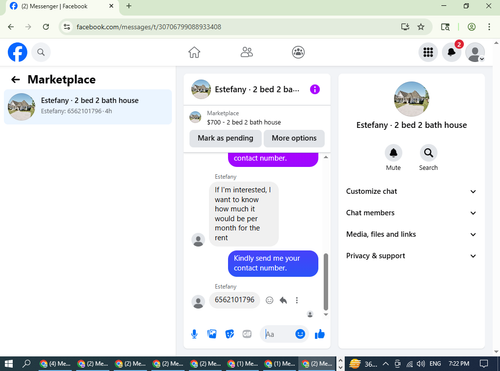Screen dimensions: 500x371
Task: Send a thumbs-up like
Action: (320, 334)
